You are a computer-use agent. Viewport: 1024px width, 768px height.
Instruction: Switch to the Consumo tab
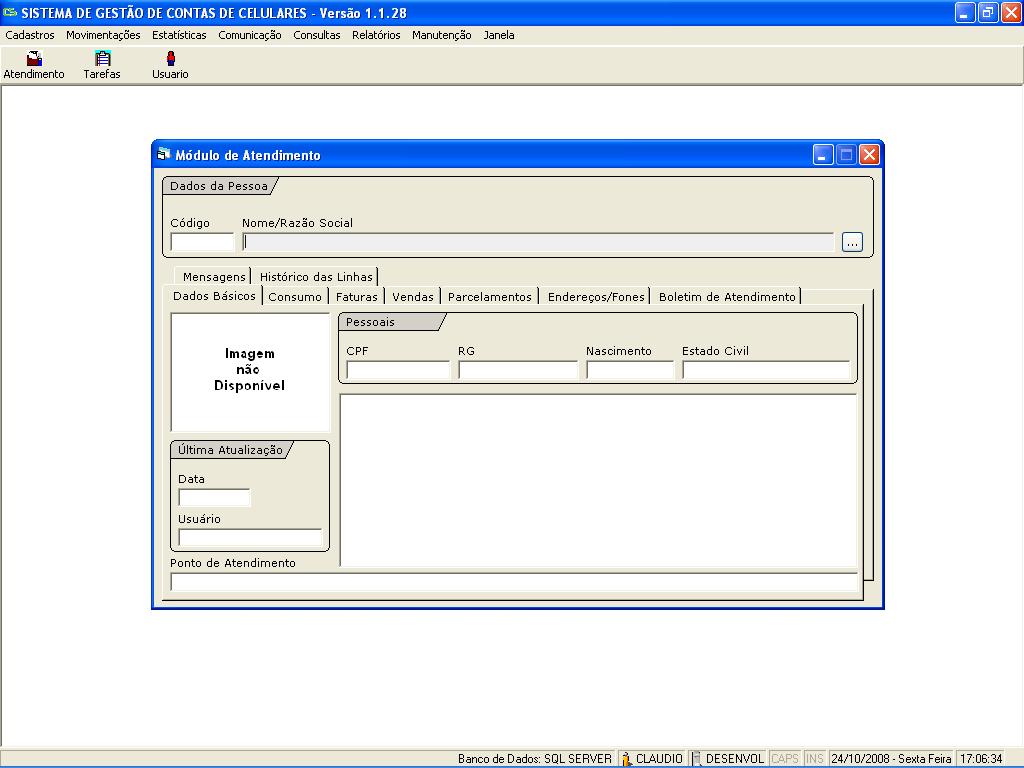click(295, 297)
